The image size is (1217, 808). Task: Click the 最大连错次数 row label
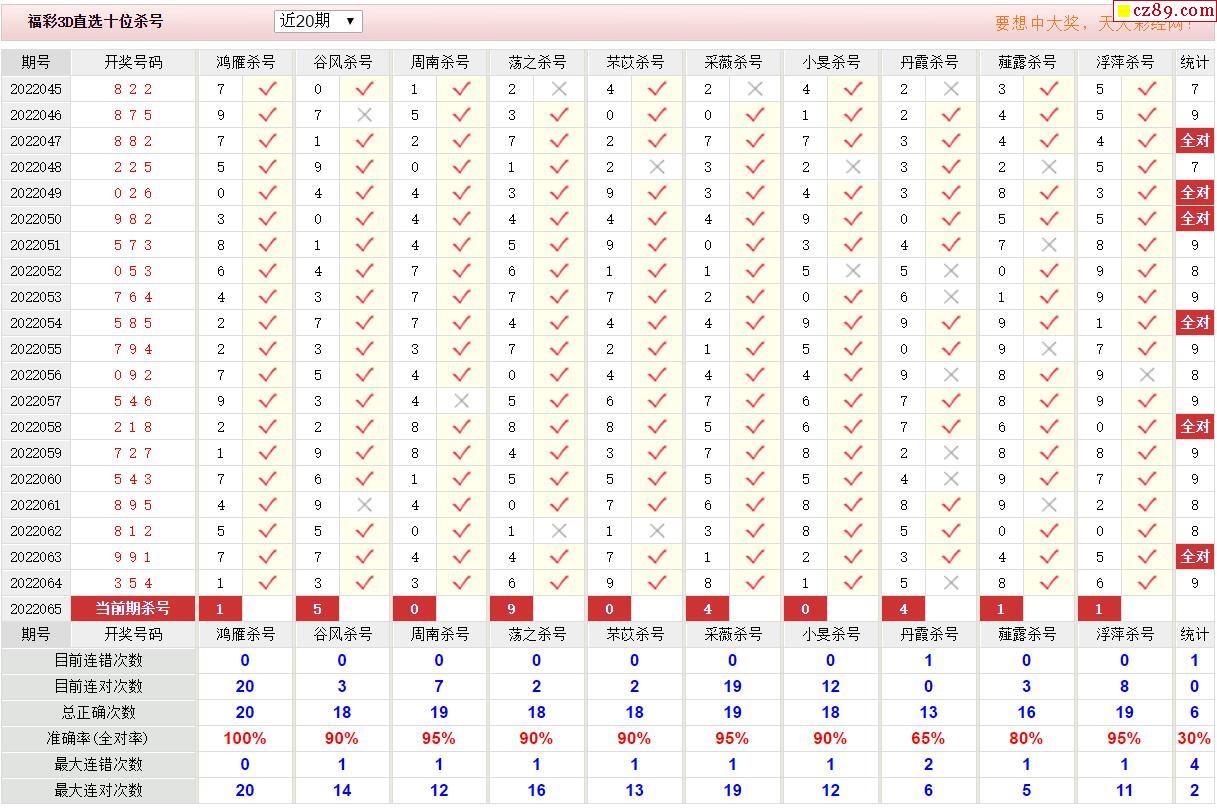(98, 765)
